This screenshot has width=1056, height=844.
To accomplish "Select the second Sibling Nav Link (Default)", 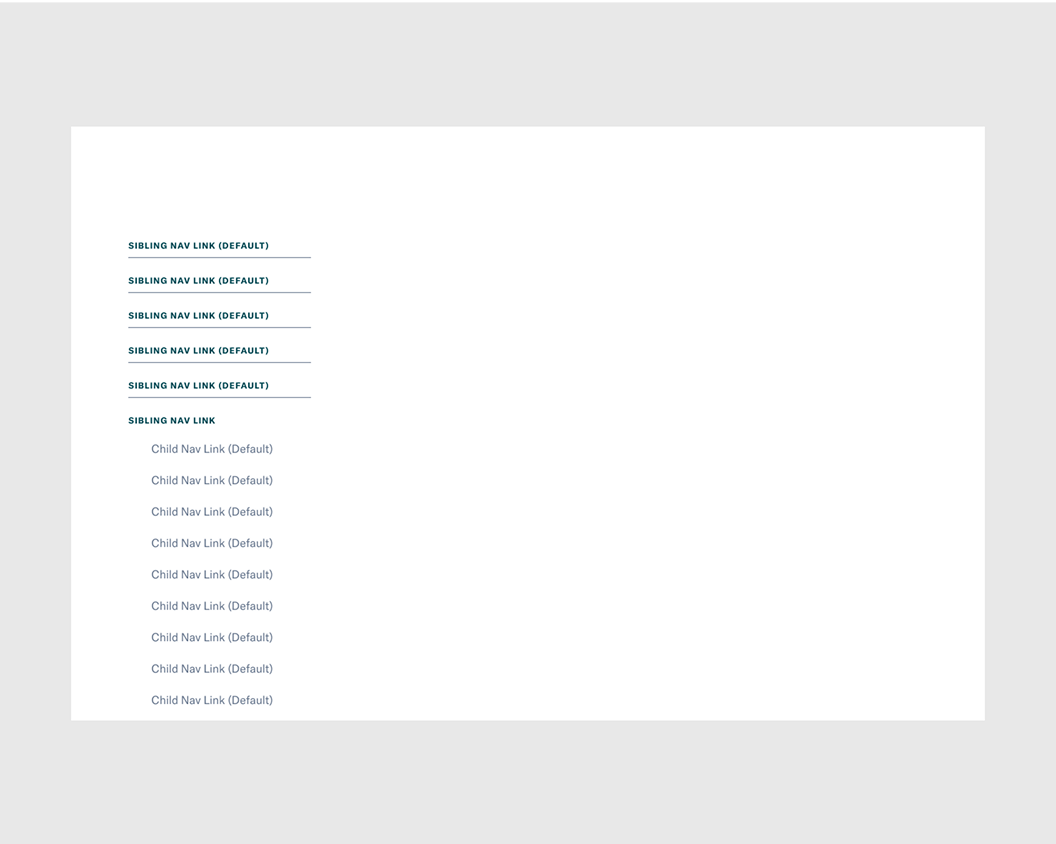I will point(198,281).
